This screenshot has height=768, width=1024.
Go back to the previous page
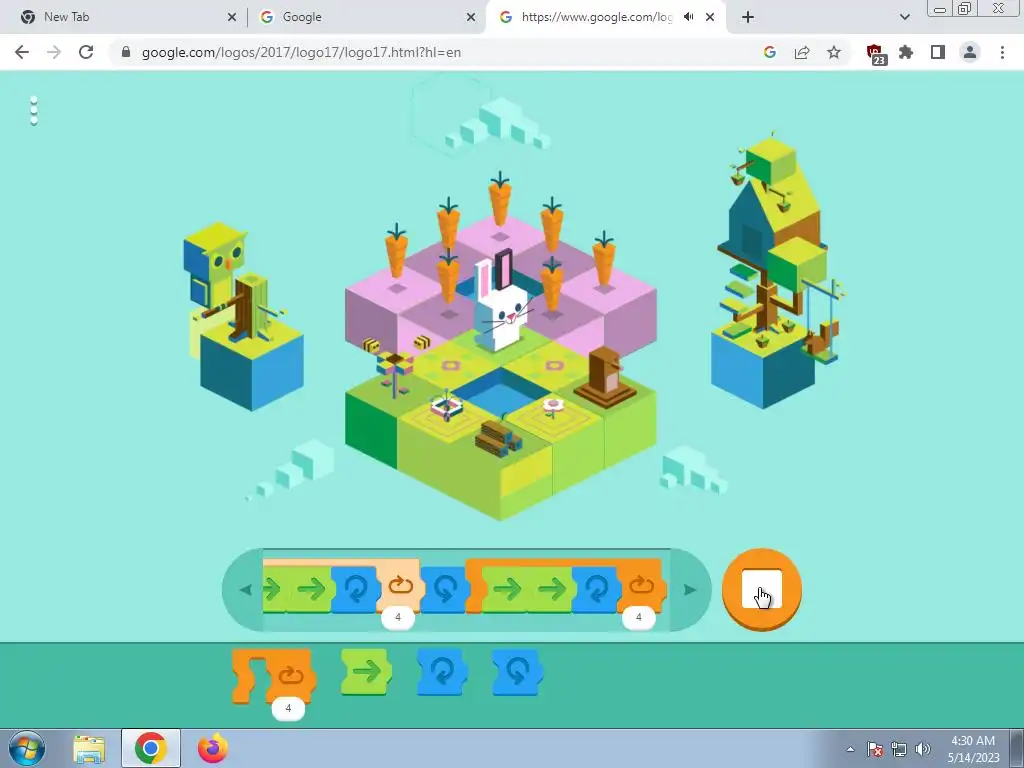[x=22, y=52]
